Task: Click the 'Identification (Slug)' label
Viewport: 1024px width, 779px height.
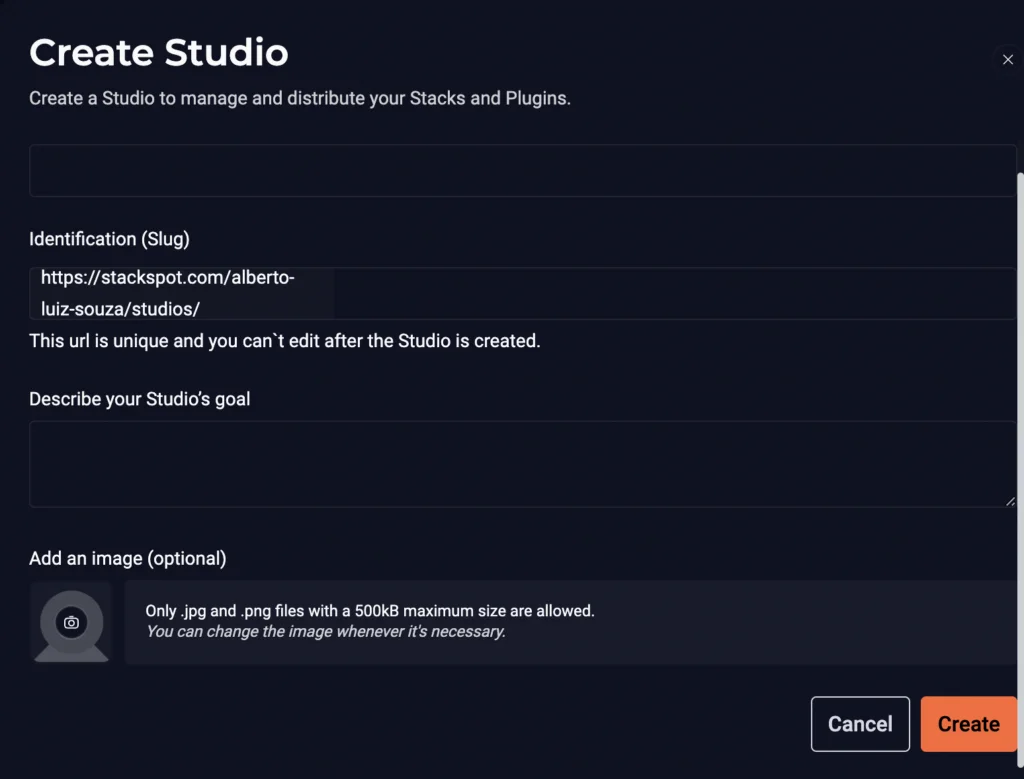Action: (109, 239)
